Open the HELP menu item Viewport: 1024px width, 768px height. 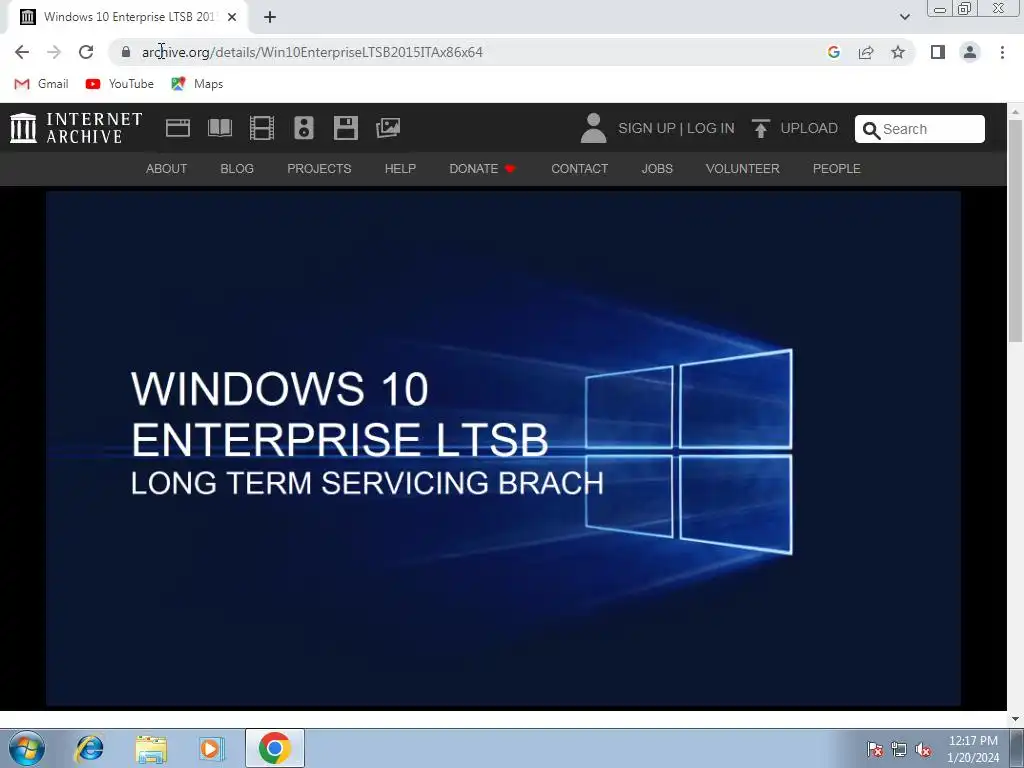click(x=400, y=168)
